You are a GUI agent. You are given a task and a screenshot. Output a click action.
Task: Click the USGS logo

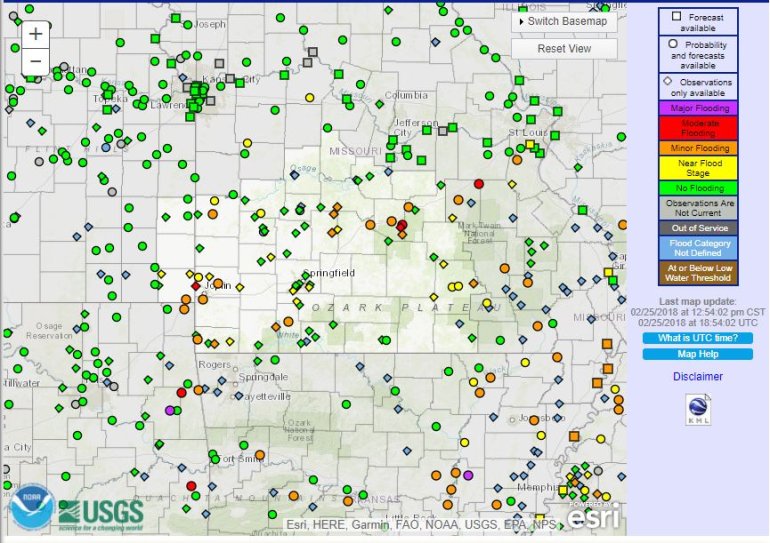pyautogui.click(x=101, y=515)
